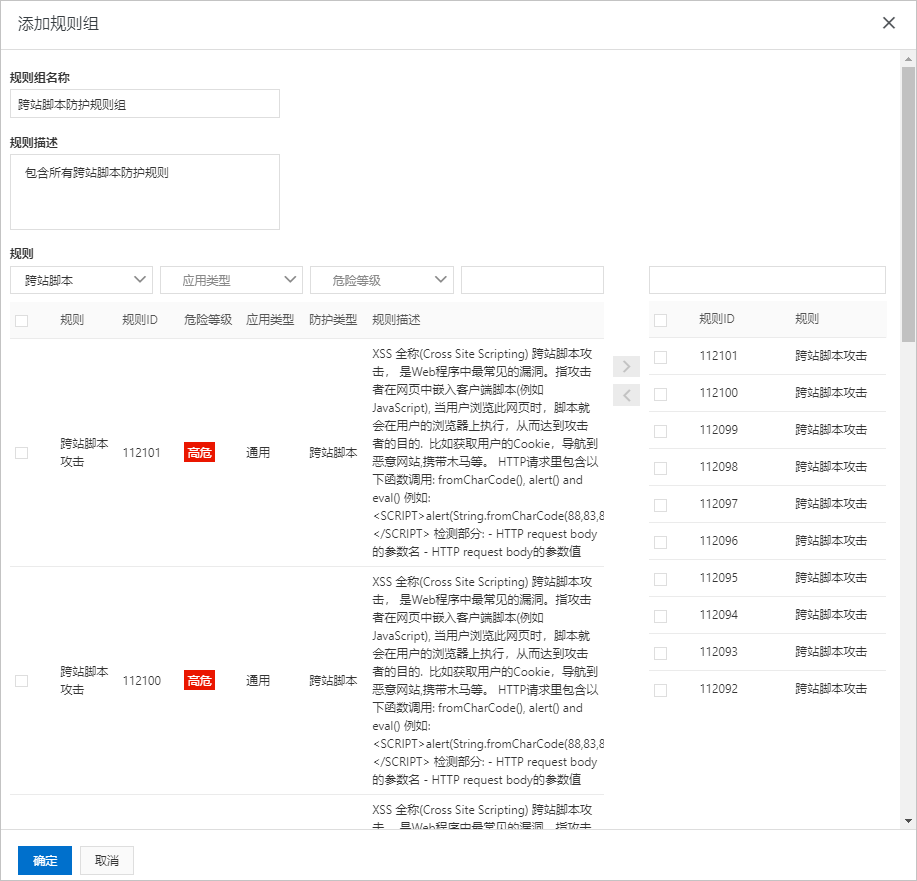Click the 通用 cell in row 112101
This screenshot has height=881, width=917.
pyautogui.click(x=258, y=452)
